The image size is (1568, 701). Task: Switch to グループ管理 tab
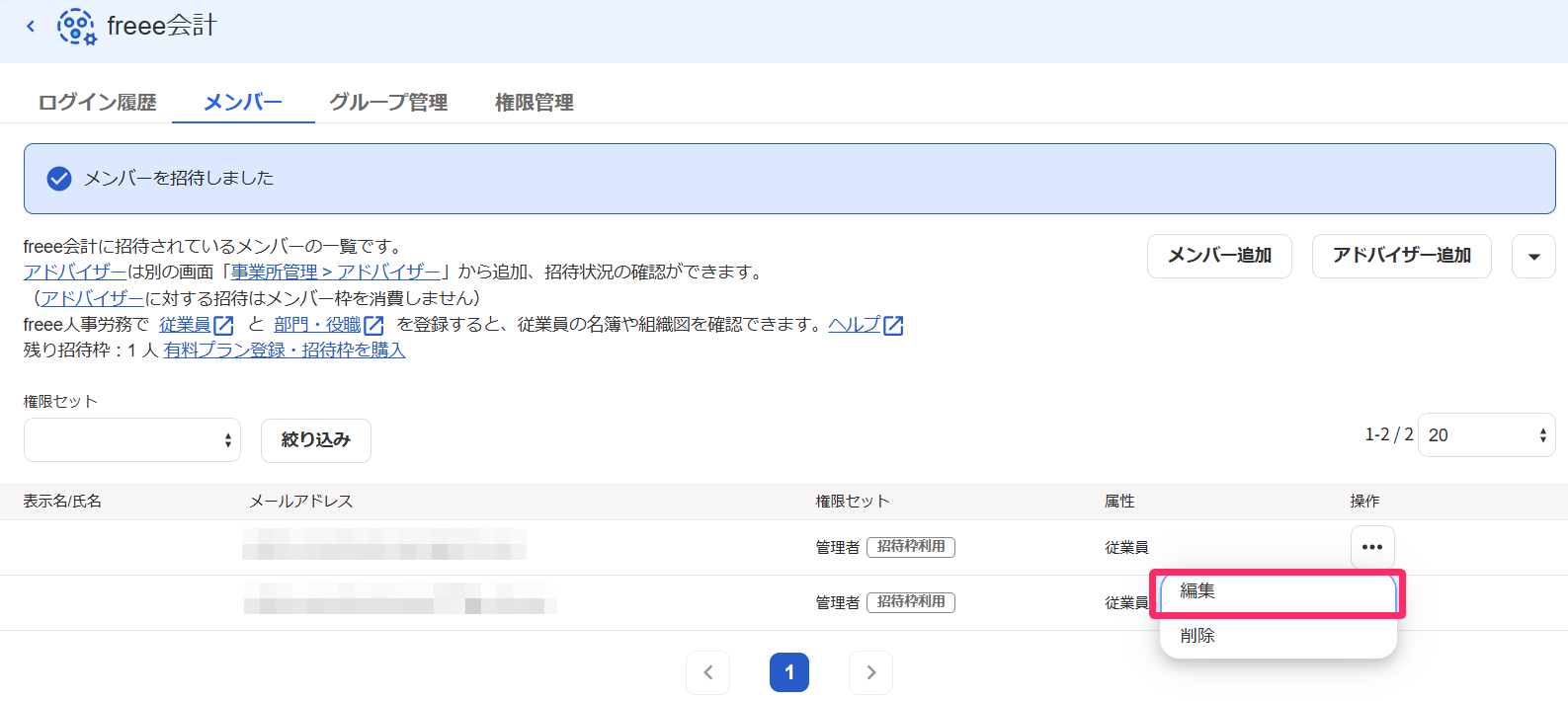[388, 103]
